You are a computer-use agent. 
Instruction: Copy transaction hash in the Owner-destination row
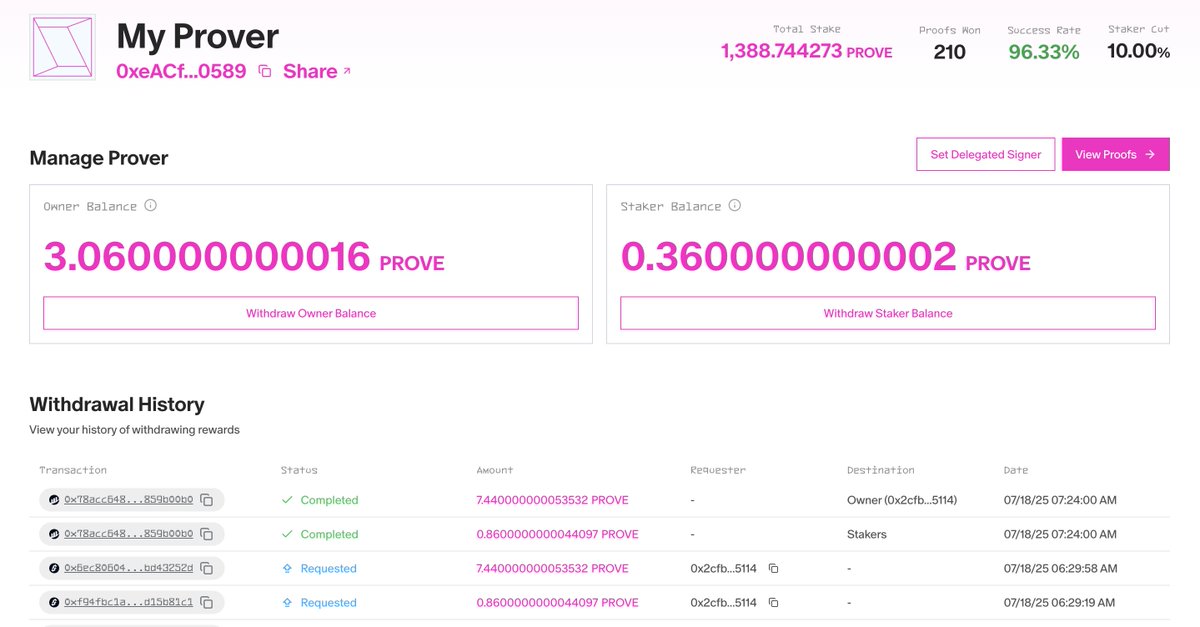[206, 500]
